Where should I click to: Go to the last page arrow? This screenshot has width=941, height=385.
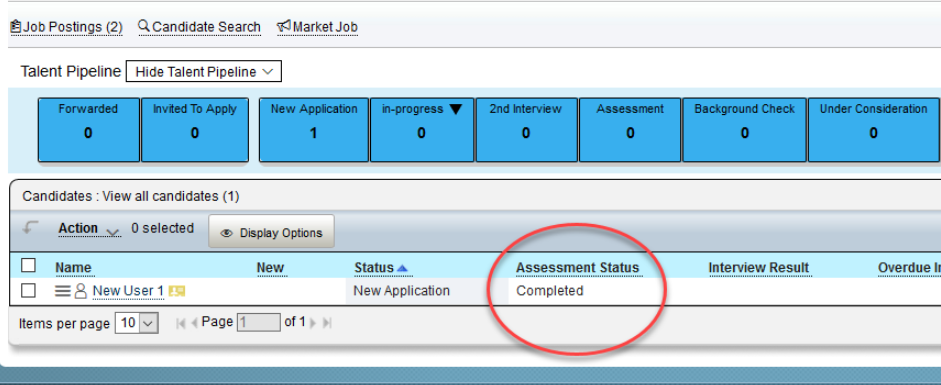(327, 323)
